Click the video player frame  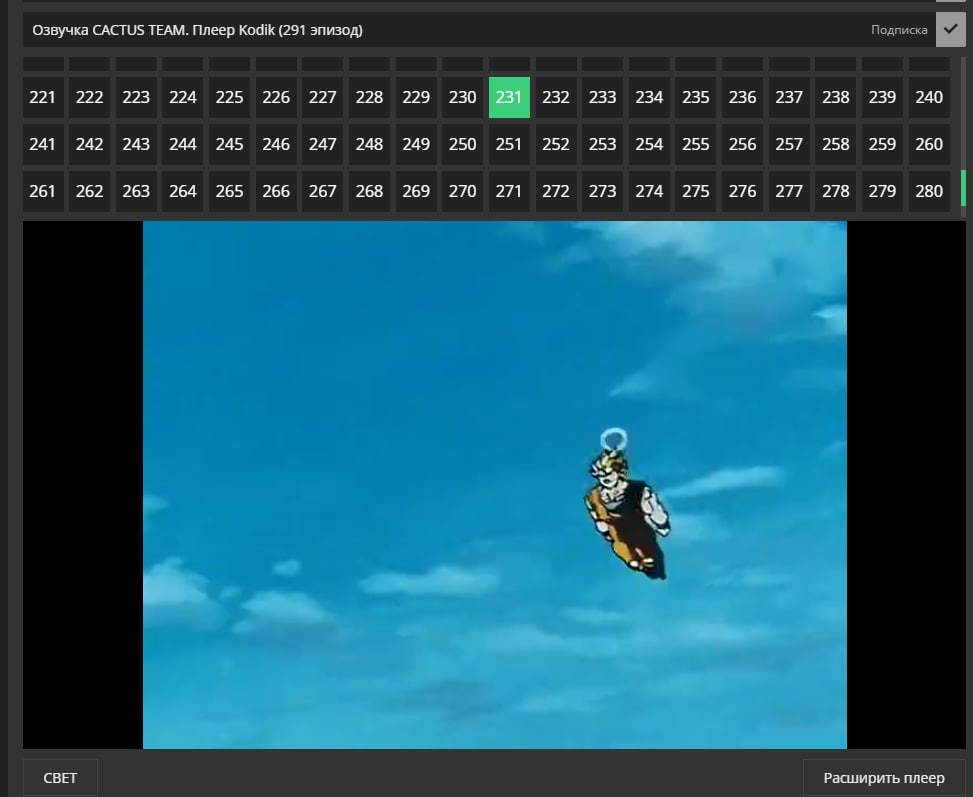point(495,485)
